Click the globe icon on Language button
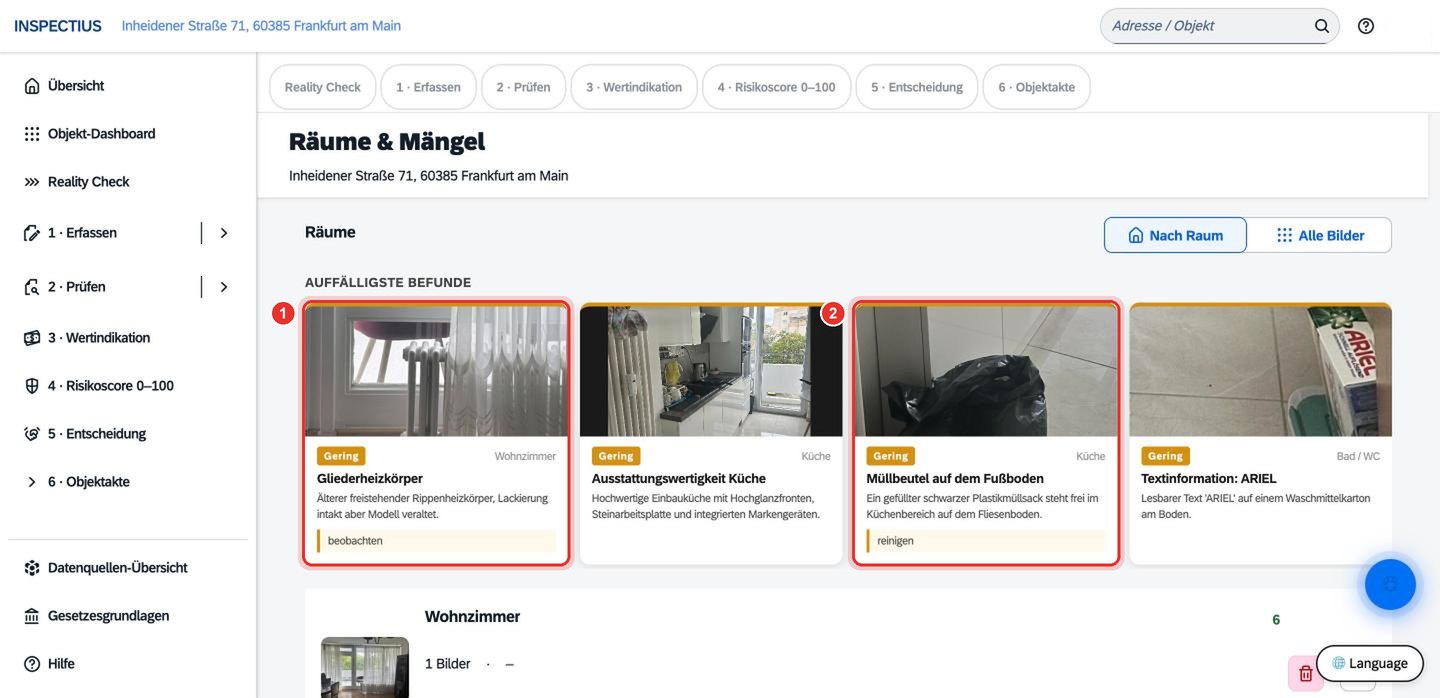1440x698 pixels. 1339,663
